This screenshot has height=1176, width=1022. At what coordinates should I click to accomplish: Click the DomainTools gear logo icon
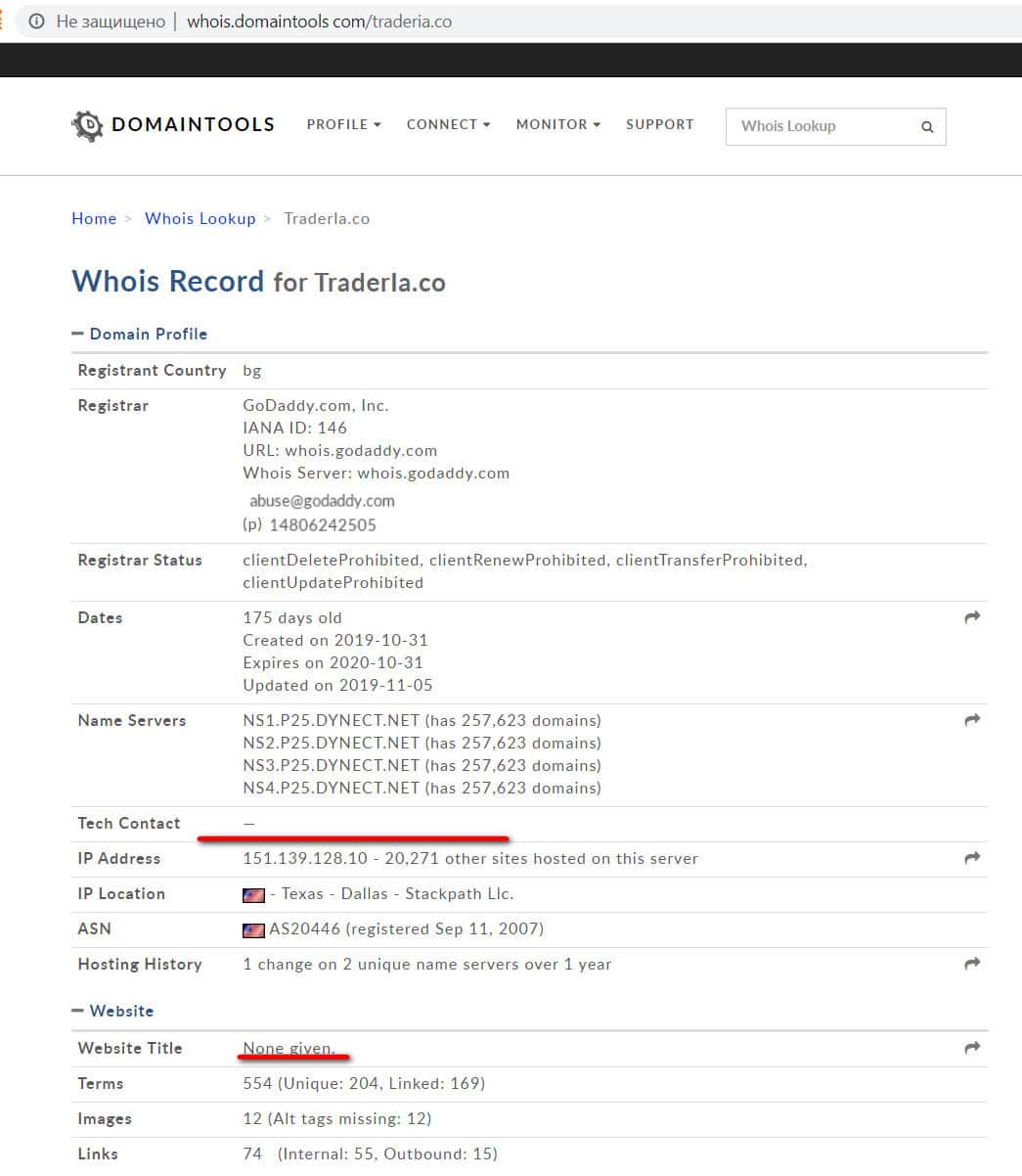click(87, 126)
